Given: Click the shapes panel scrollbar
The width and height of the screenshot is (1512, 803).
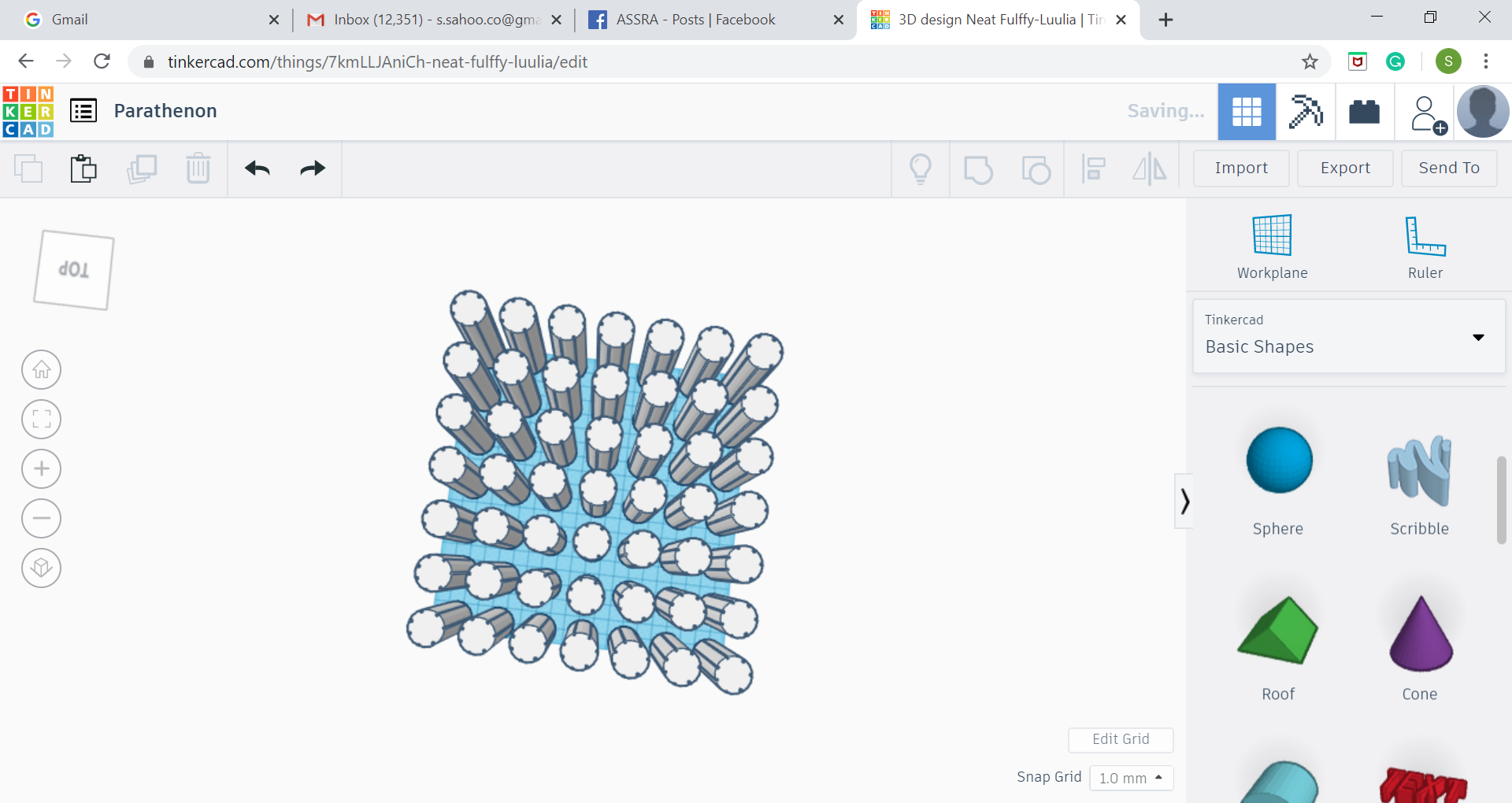Looking at the screenshot, I should (1501, 499).
